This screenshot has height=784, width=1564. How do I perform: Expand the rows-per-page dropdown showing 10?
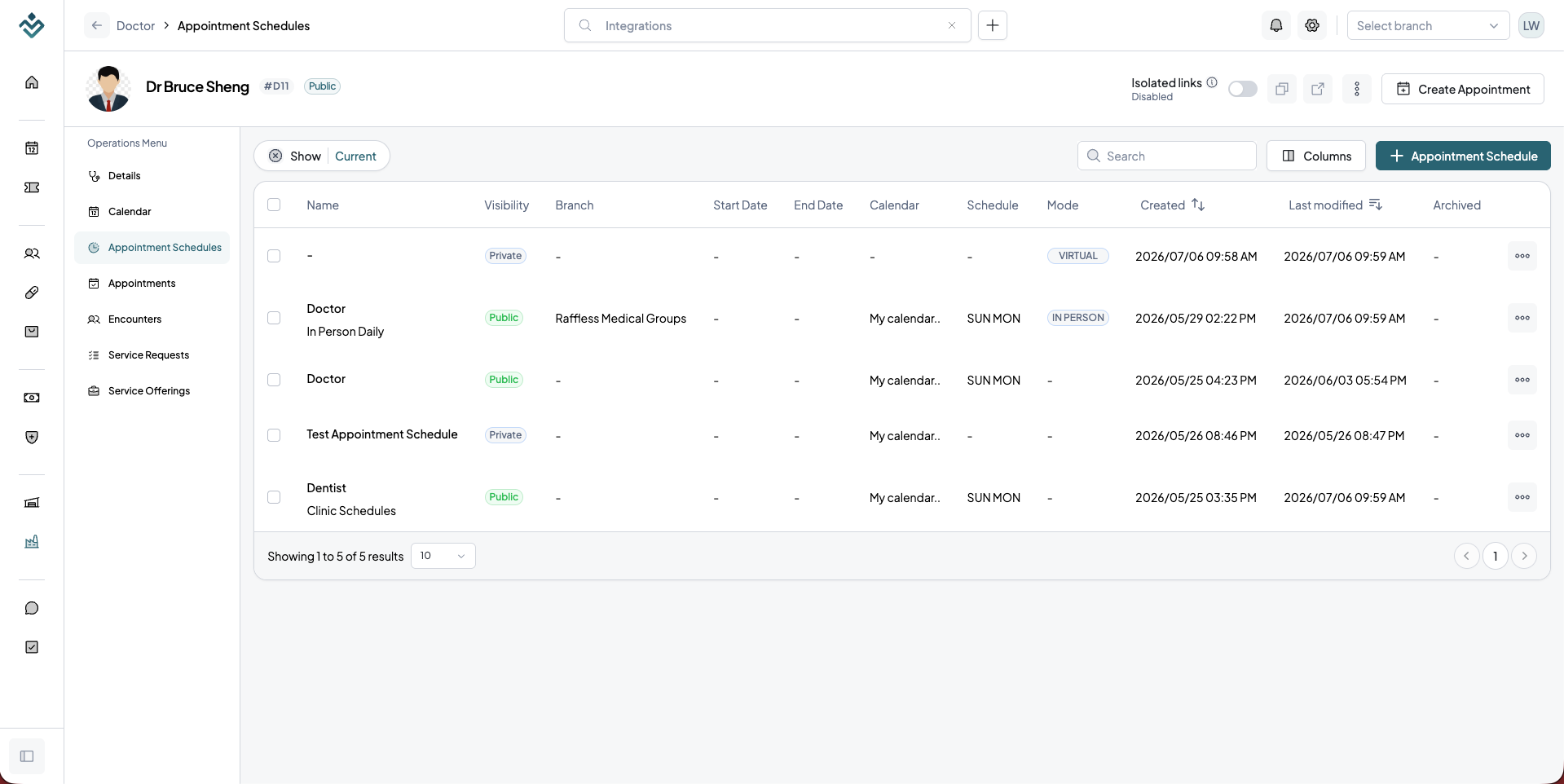tap(443, 556)
